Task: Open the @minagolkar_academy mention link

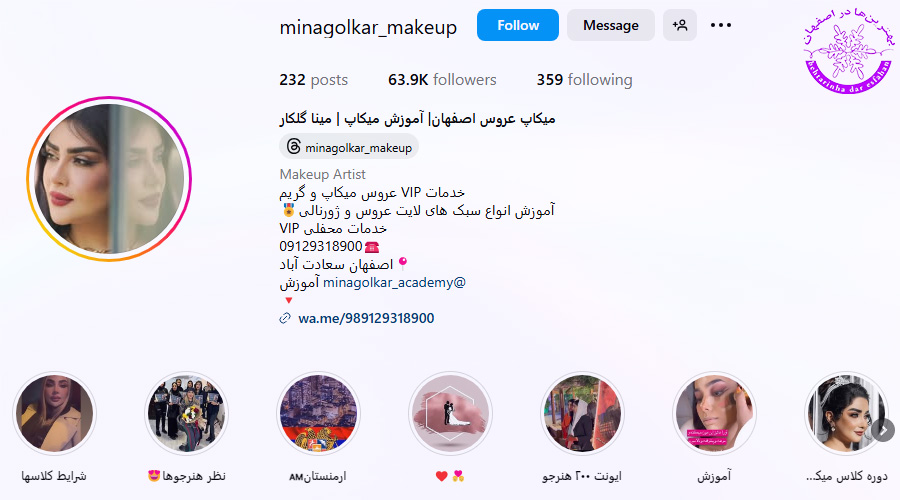Action: point(394,282)
